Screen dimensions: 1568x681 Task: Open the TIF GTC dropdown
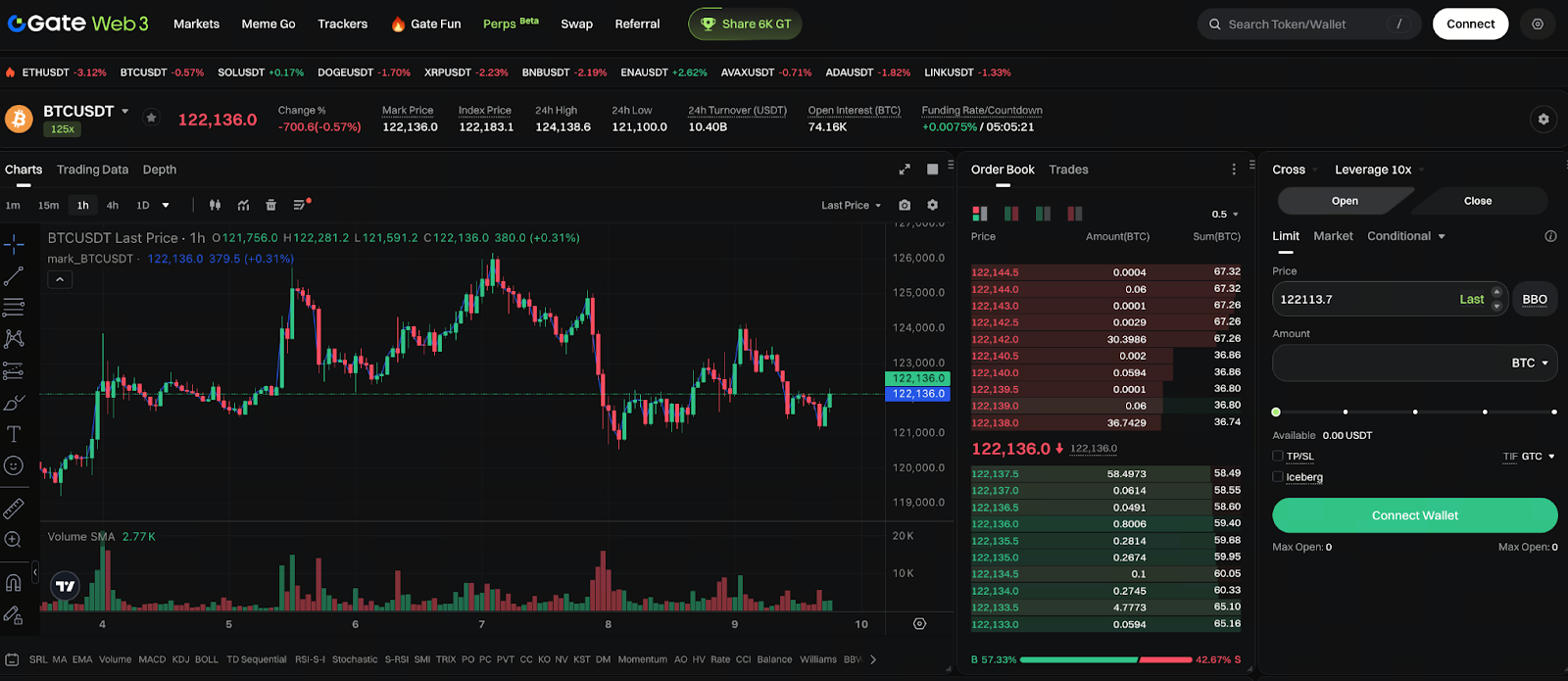(x=1530, y=457)
